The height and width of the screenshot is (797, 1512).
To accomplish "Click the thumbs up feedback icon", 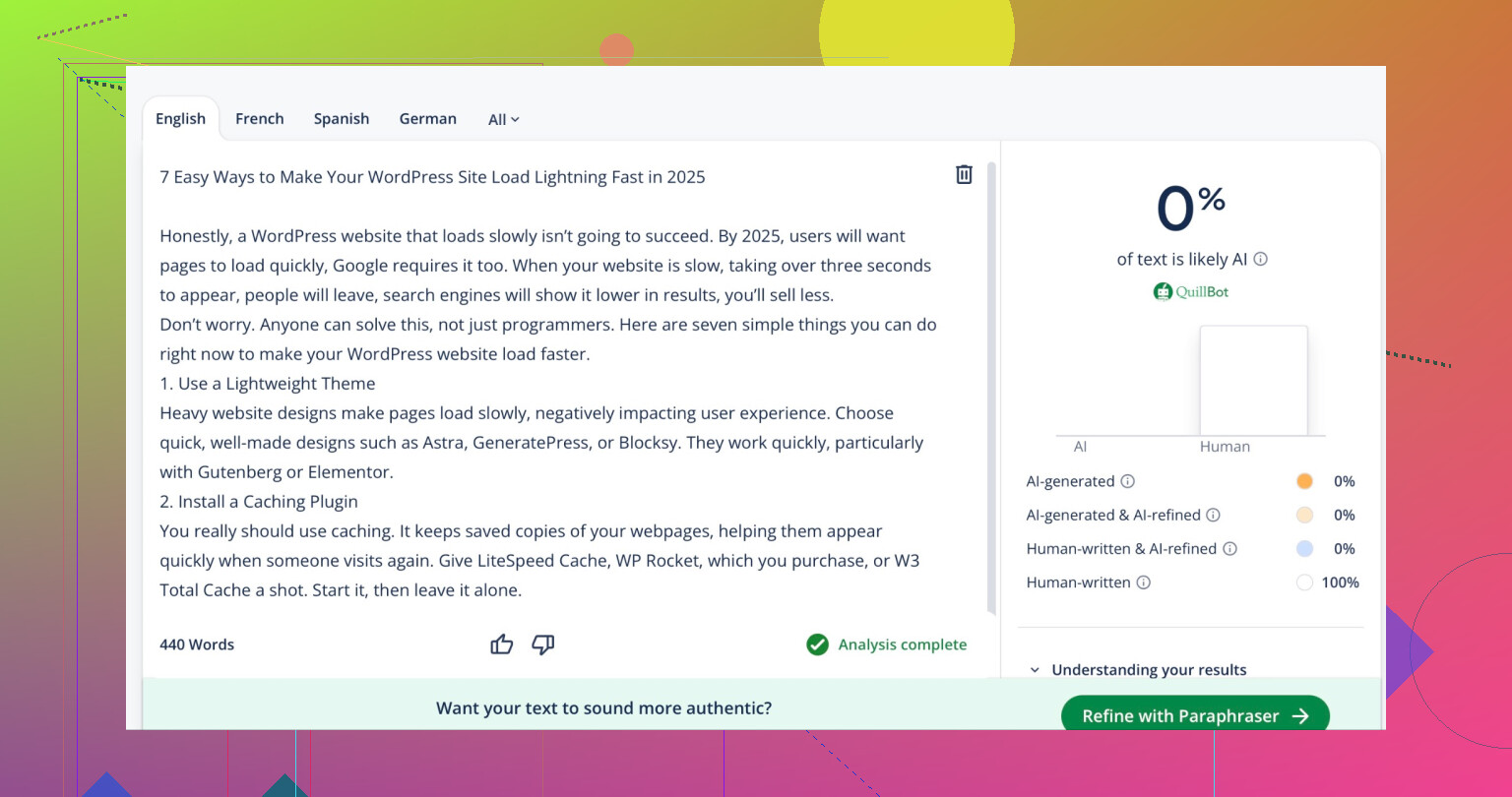I will (502, 644).
